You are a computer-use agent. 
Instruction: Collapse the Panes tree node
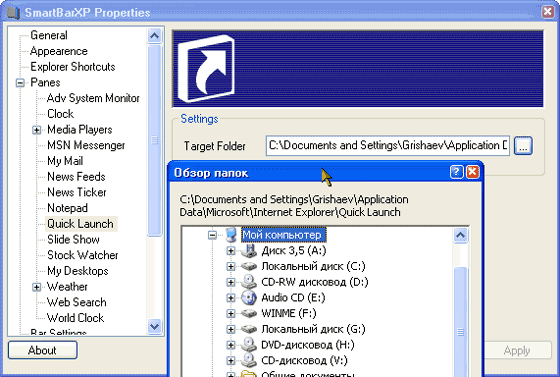(x=20, y=83)
